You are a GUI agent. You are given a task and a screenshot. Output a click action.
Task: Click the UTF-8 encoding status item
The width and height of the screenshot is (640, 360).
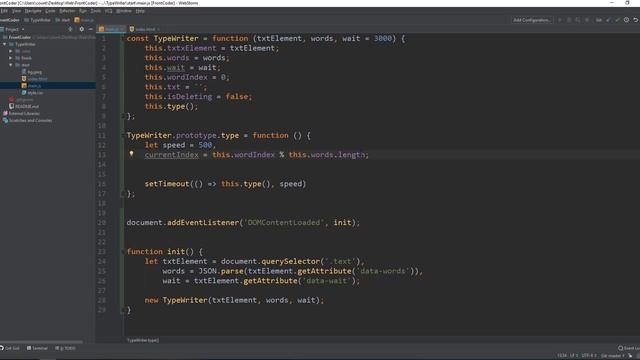(x=589, y=356)
